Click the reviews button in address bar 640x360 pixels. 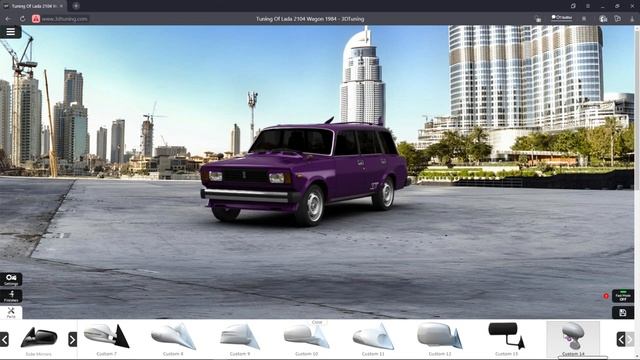(562, 18)
